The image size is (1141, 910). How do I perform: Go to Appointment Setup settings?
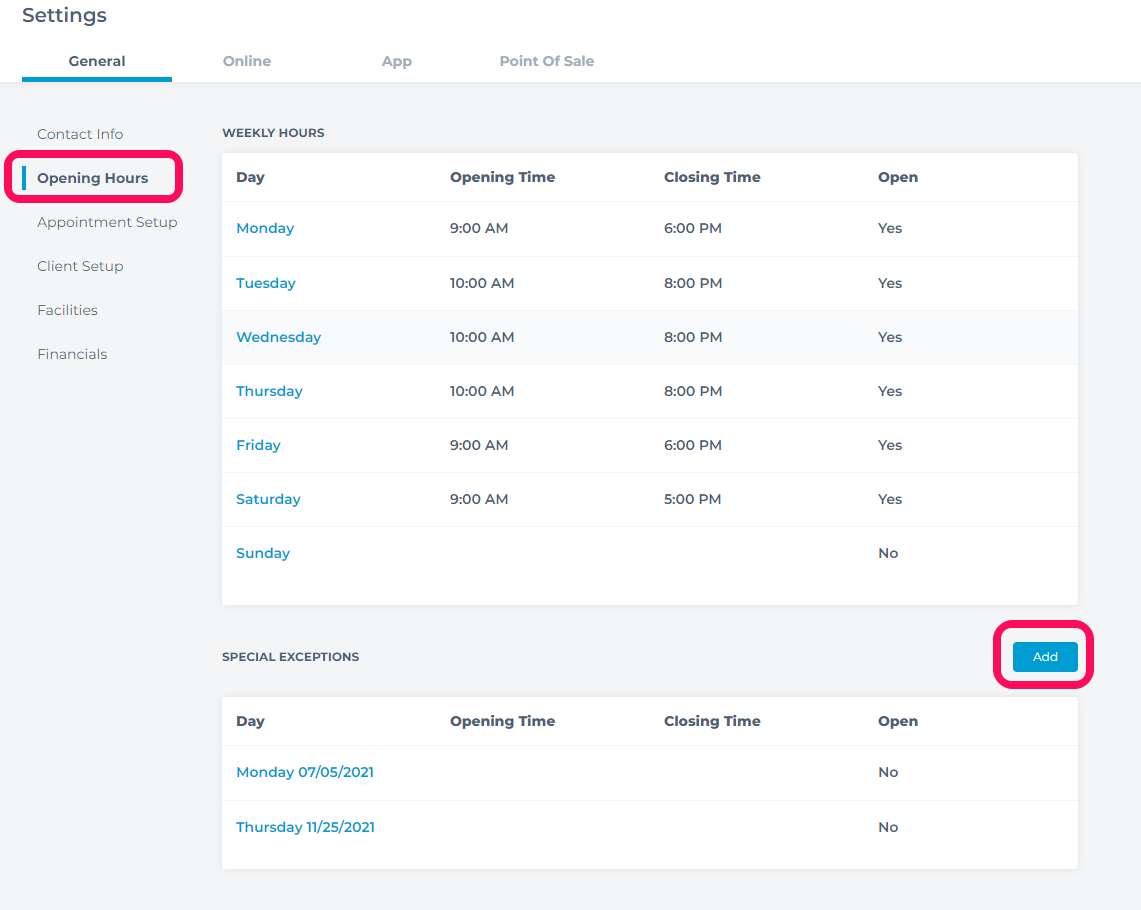point(107,222)
